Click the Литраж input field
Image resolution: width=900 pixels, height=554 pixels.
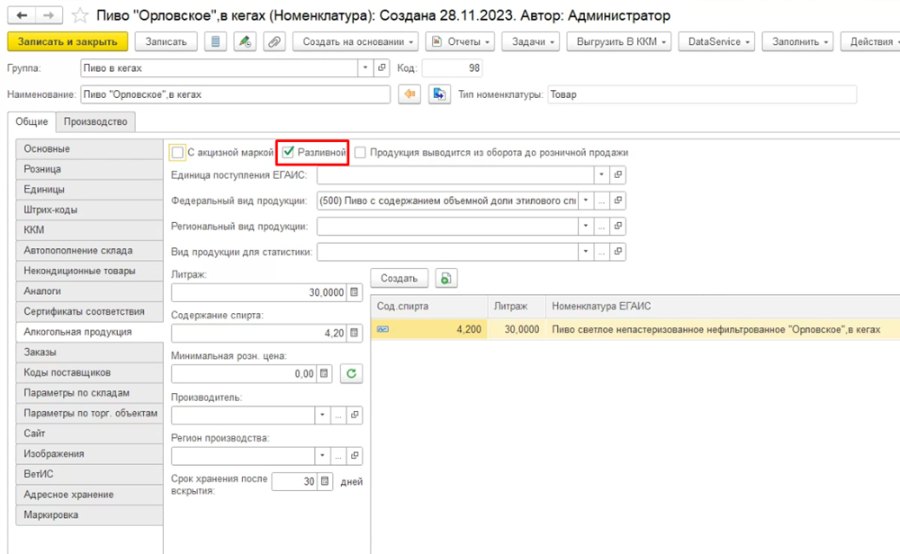259,292
